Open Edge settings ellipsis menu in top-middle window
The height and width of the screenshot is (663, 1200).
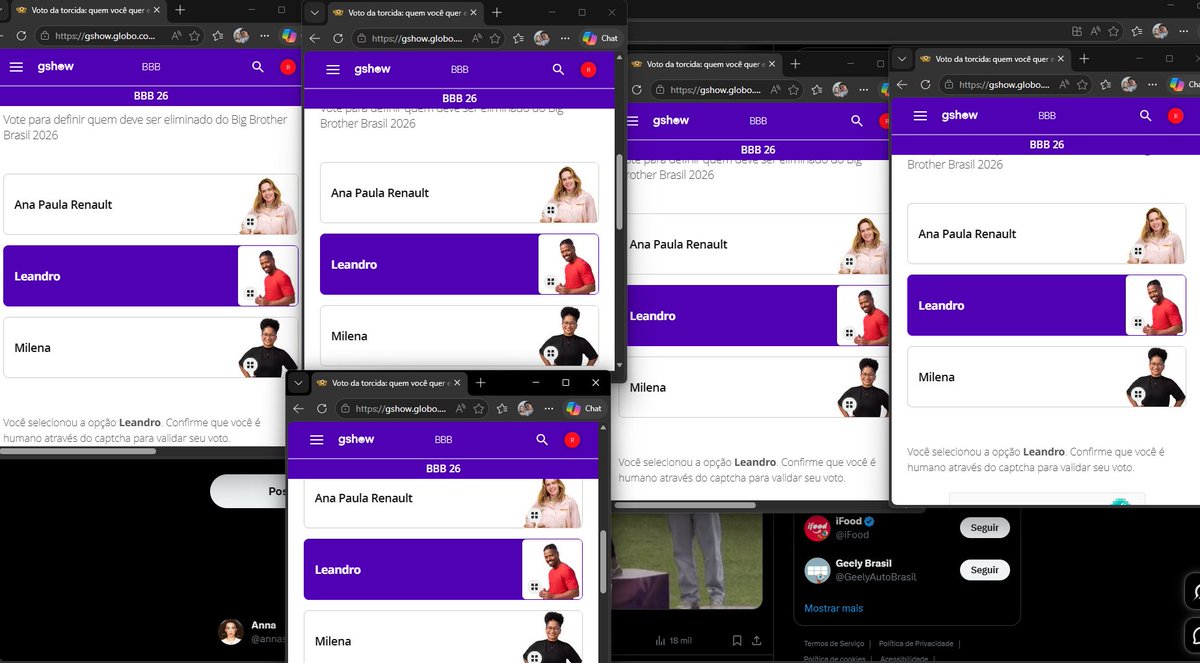563,38
